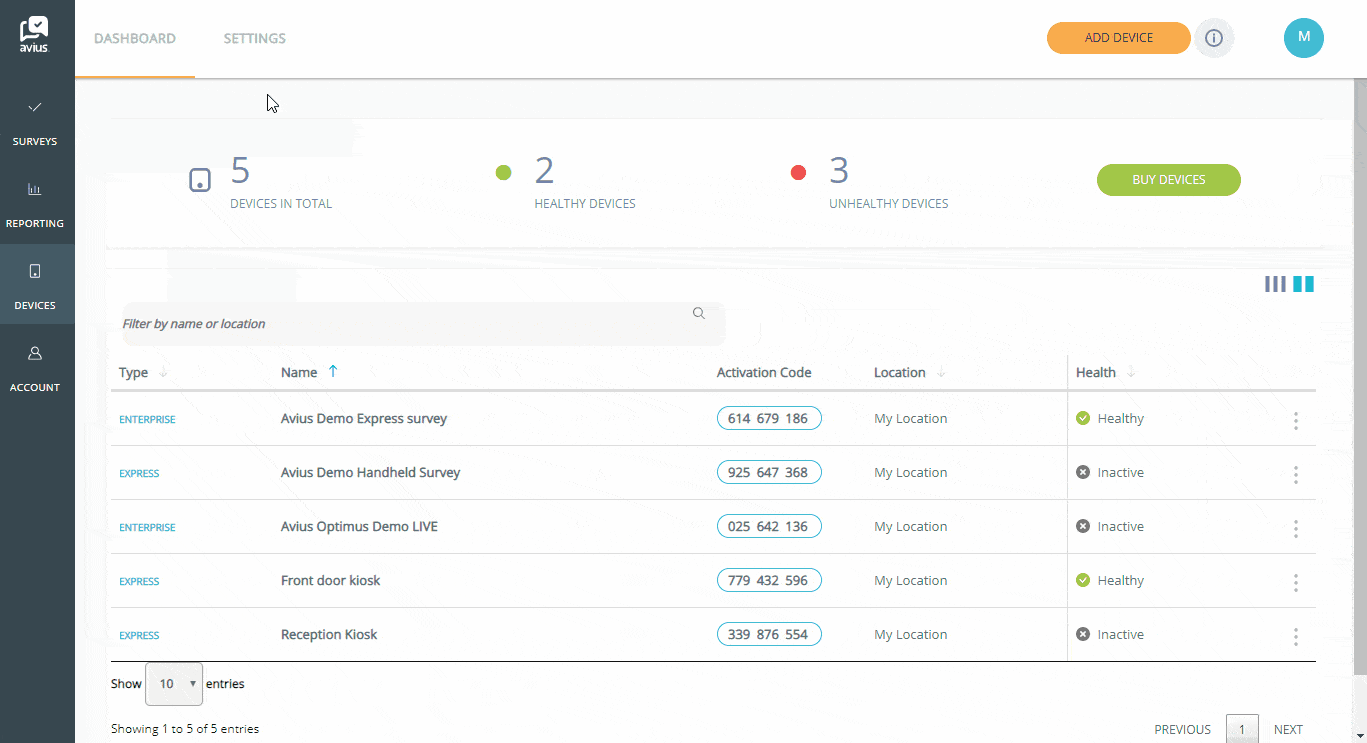Select the Dashboard tab
This screenshot has height=743, width=1367.
coord(135,39)
